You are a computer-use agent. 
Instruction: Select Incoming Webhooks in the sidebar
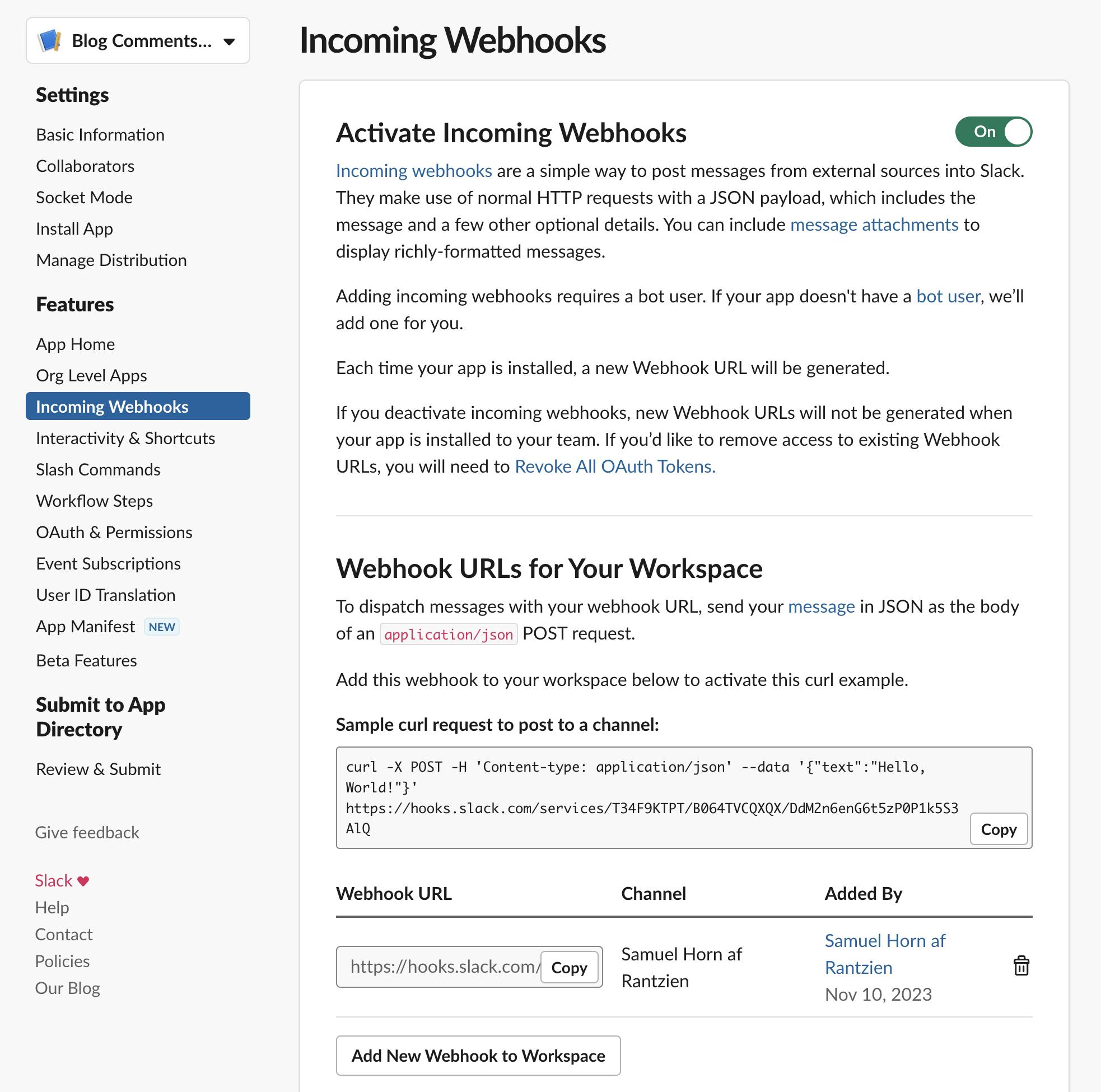click(112, 406)
